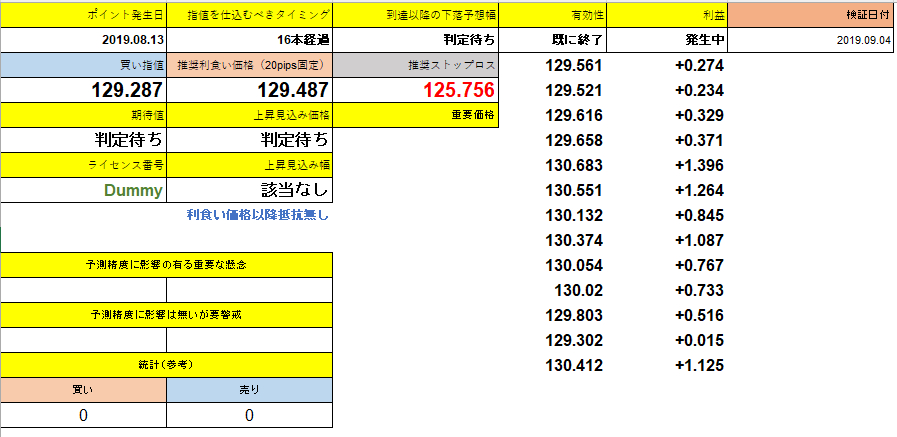The height and width of the screenshot is (437, 897).
Task: Click the take-profit value 129.487
Action: 250,90
